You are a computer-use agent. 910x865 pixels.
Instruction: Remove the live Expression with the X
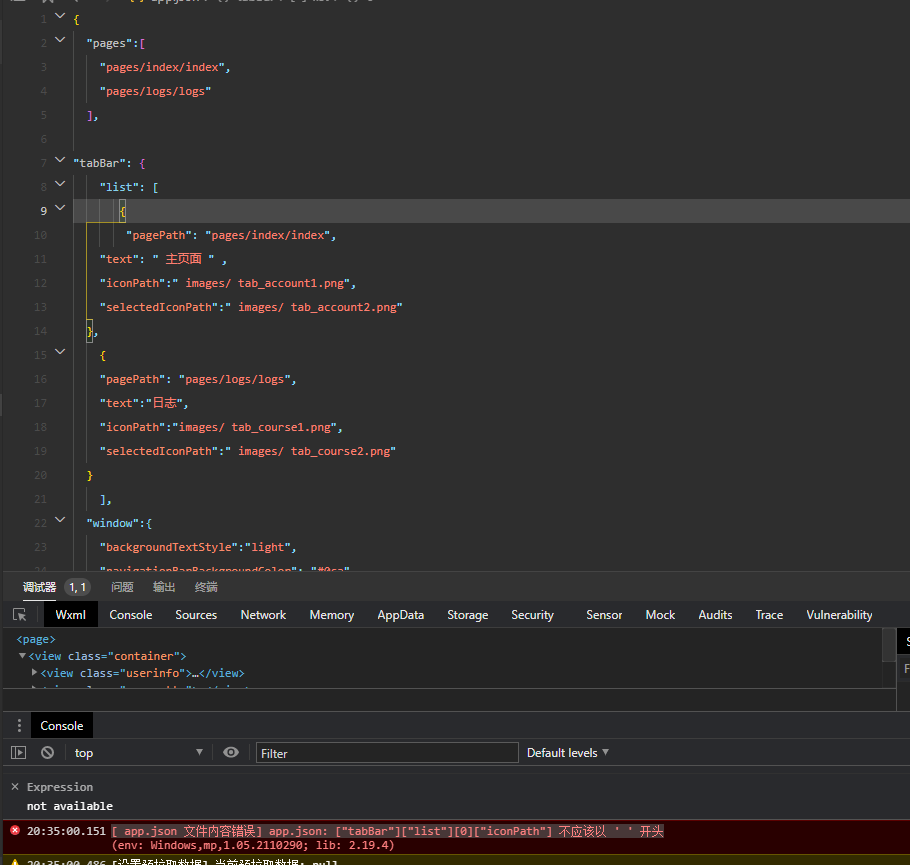coord(15,787)
